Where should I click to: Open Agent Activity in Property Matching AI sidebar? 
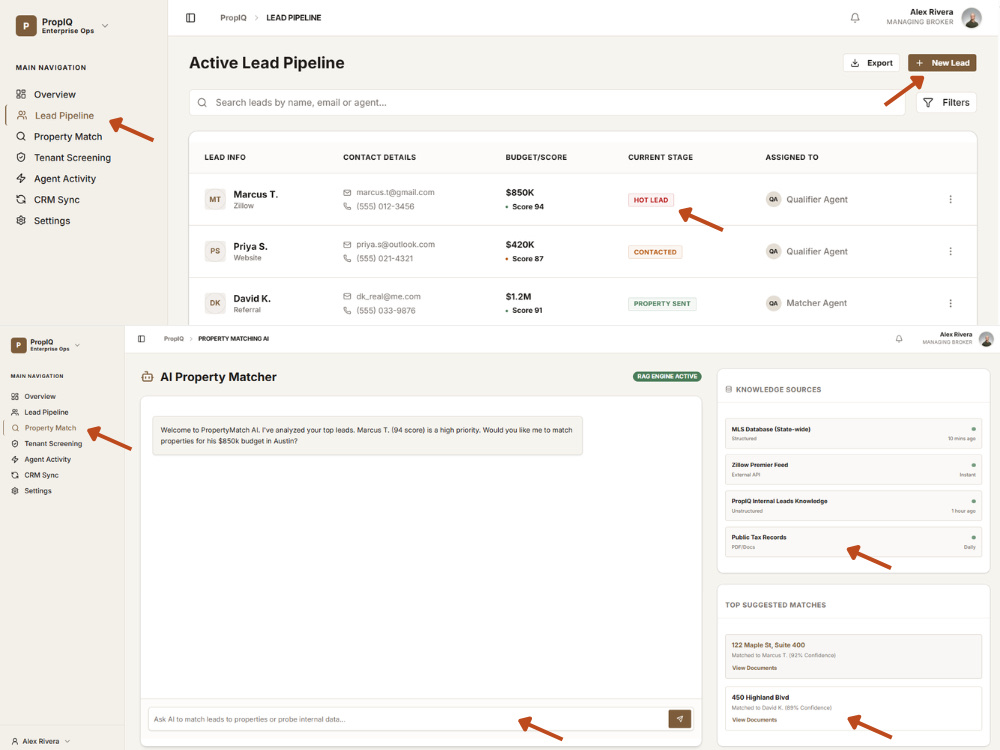[x=47, y=459]
